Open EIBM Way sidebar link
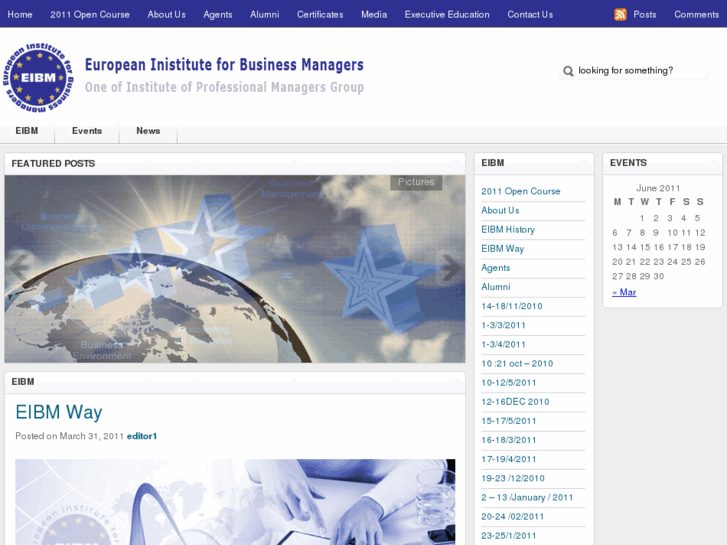The width and height of the screenshot is (727, 545). [503, 249]
